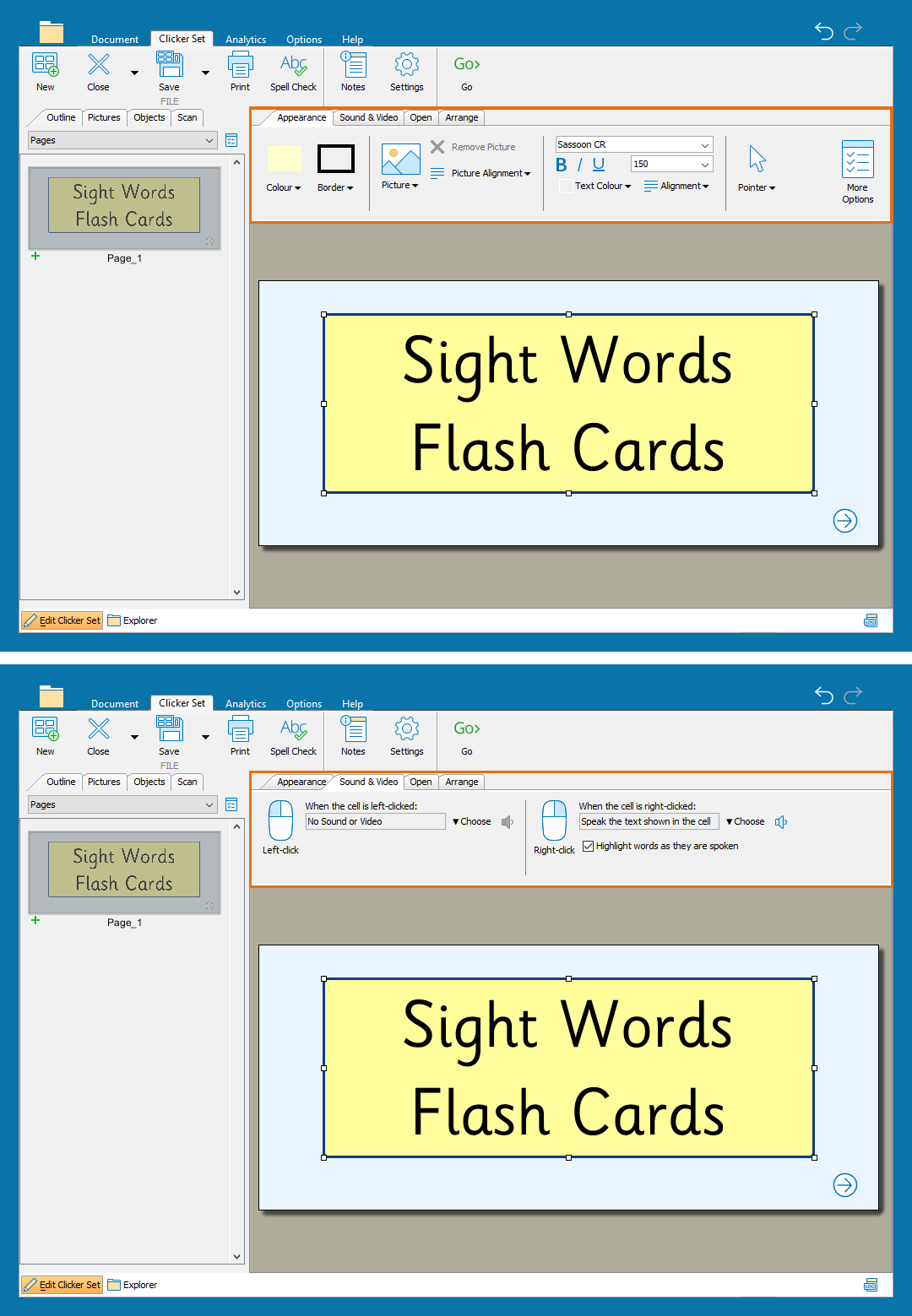912x1316 pixels.
Task: Open the Sassoon CR font dropdown
Action: (704, 145)
